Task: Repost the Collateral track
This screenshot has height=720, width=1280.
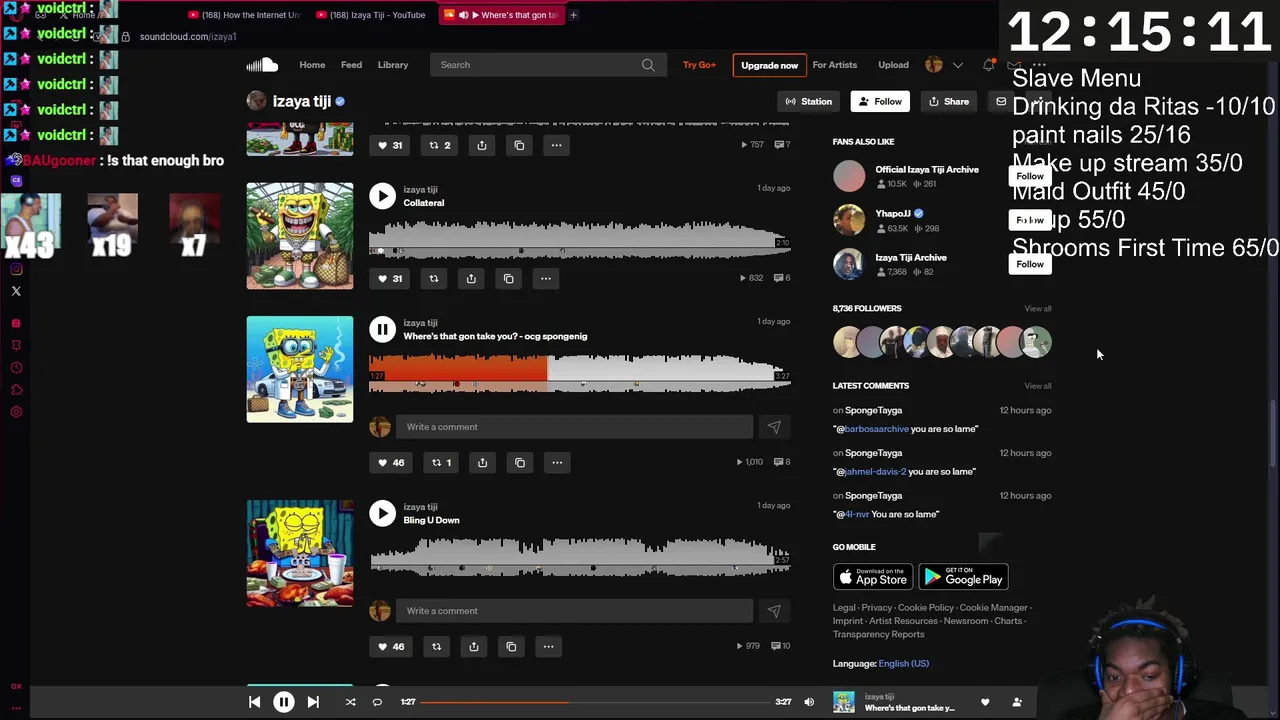Action: pyautogui.click(x=433, y=278)
